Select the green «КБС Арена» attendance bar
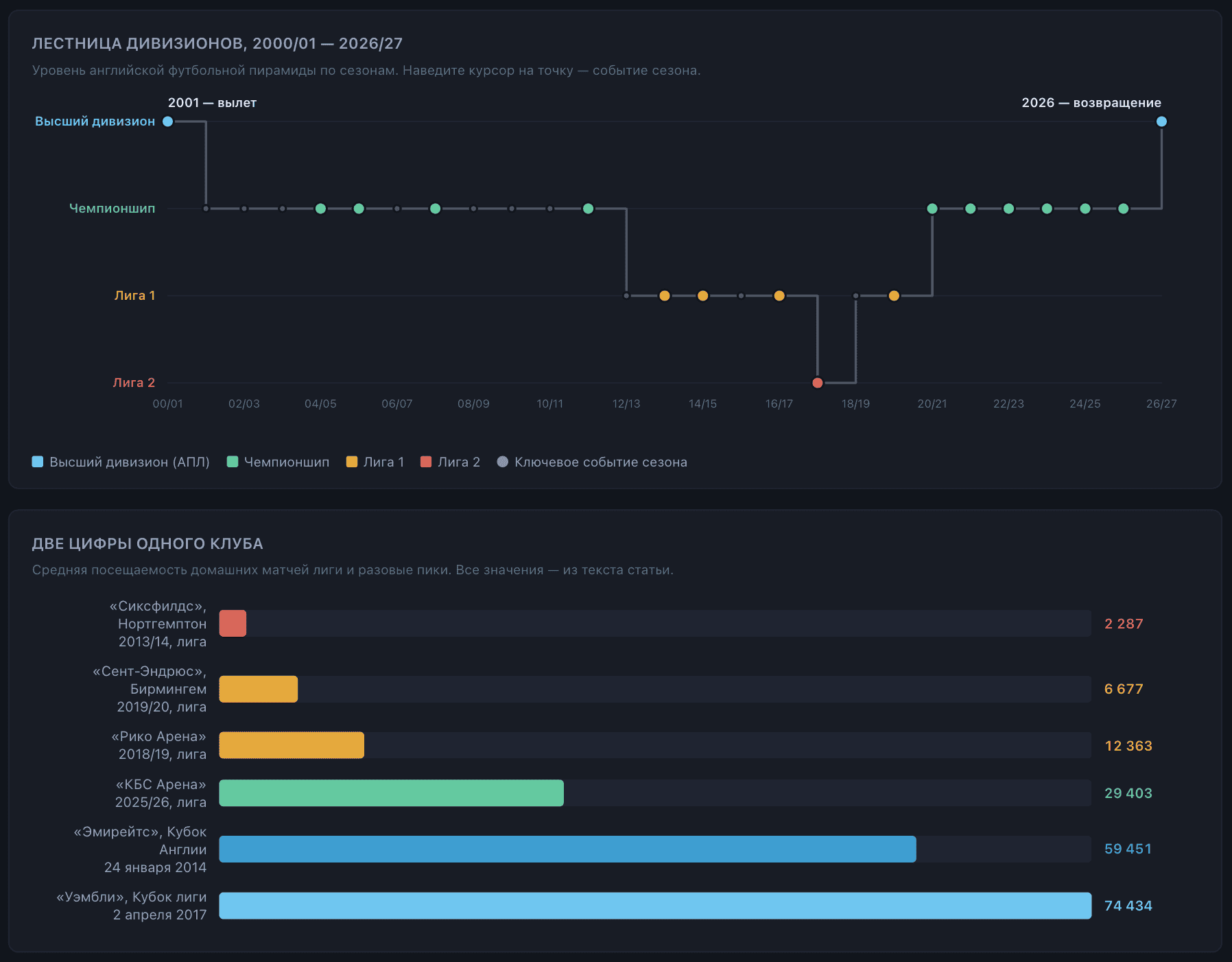The image size is (1232, 962). (392, 793)
